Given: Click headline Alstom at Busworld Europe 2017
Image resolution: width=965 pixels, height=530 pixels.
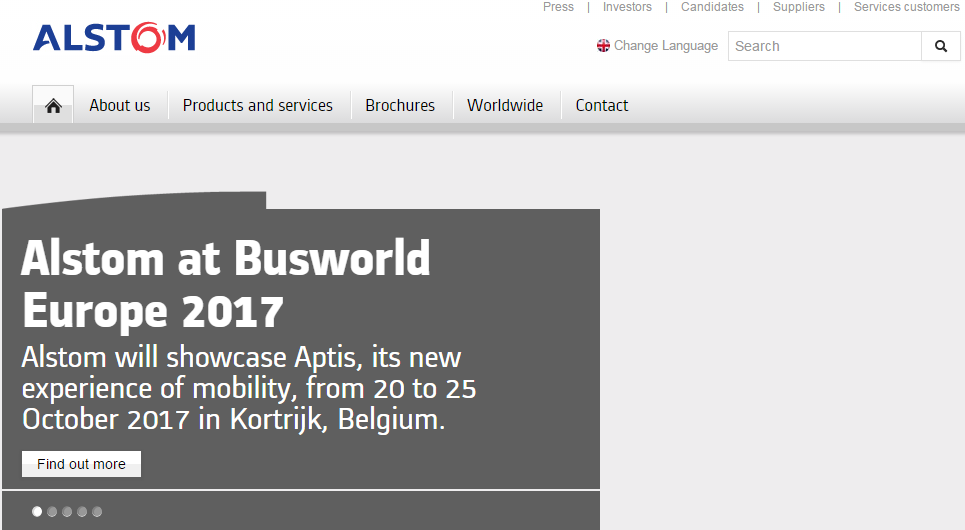Looking at the screenshot, I should pos(226,284).
